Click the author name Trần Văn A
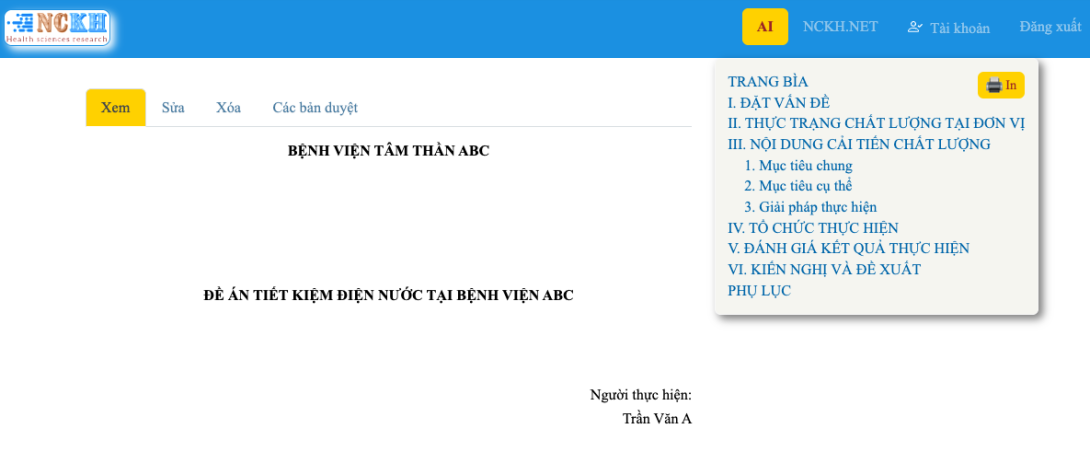The image size is (1090, 475). pos(657,419)
